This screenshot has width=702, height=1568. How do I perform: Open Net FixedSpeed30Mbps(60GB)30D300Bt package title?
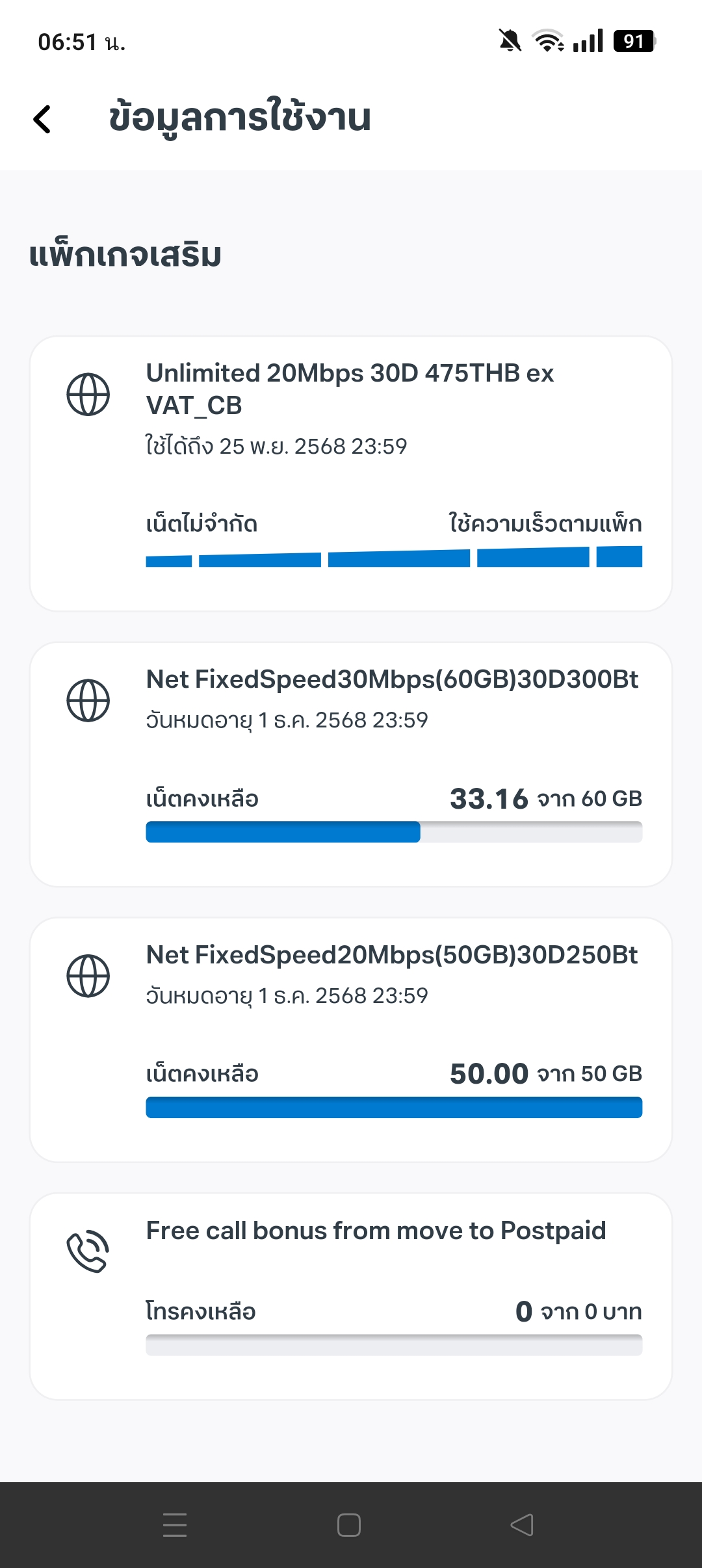(392, 679)
